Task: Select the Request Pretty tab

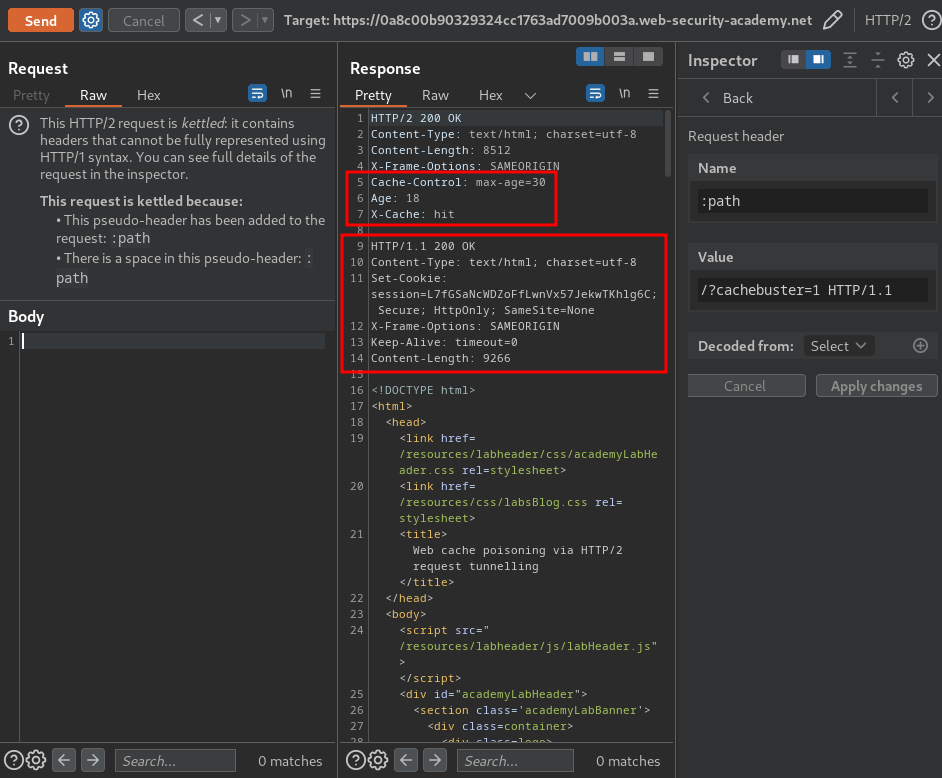Action: [31, 95]
